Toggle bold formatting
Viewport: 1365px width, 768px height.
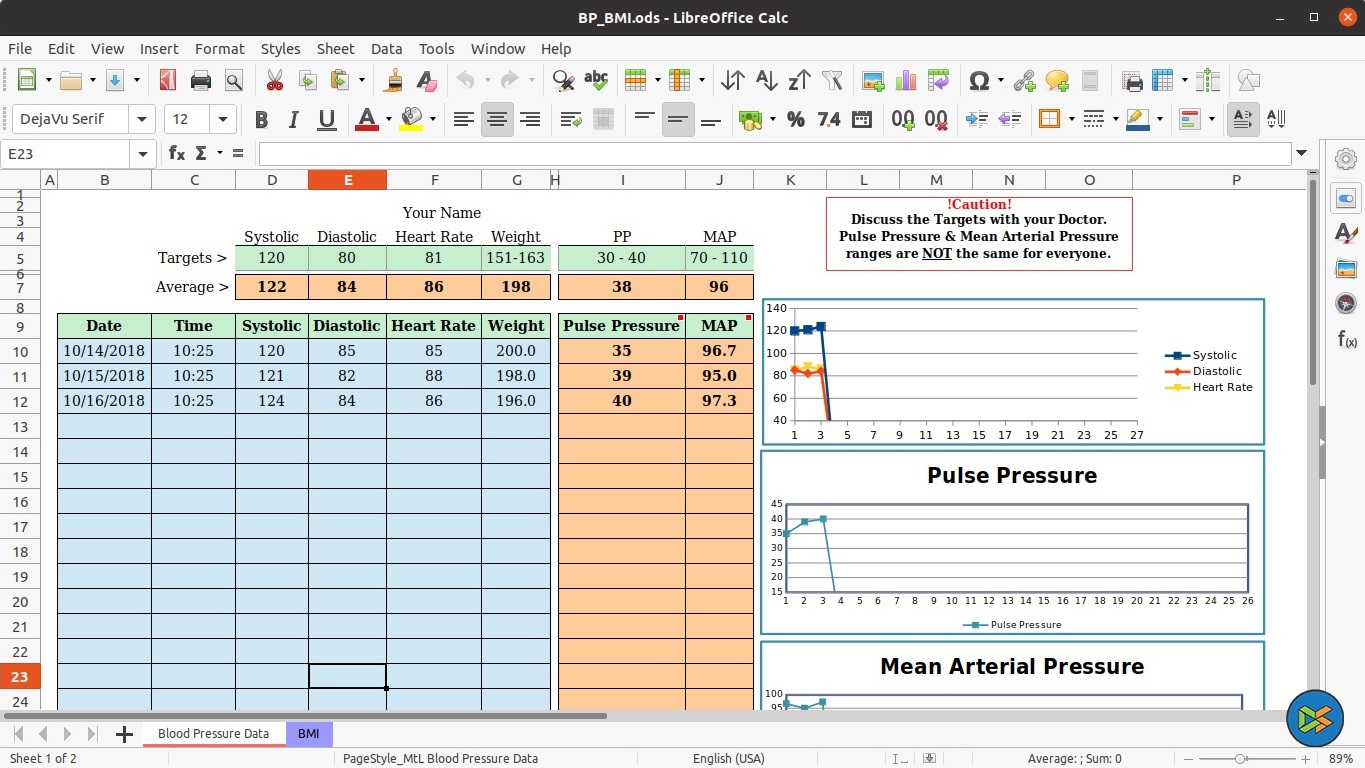261,119
